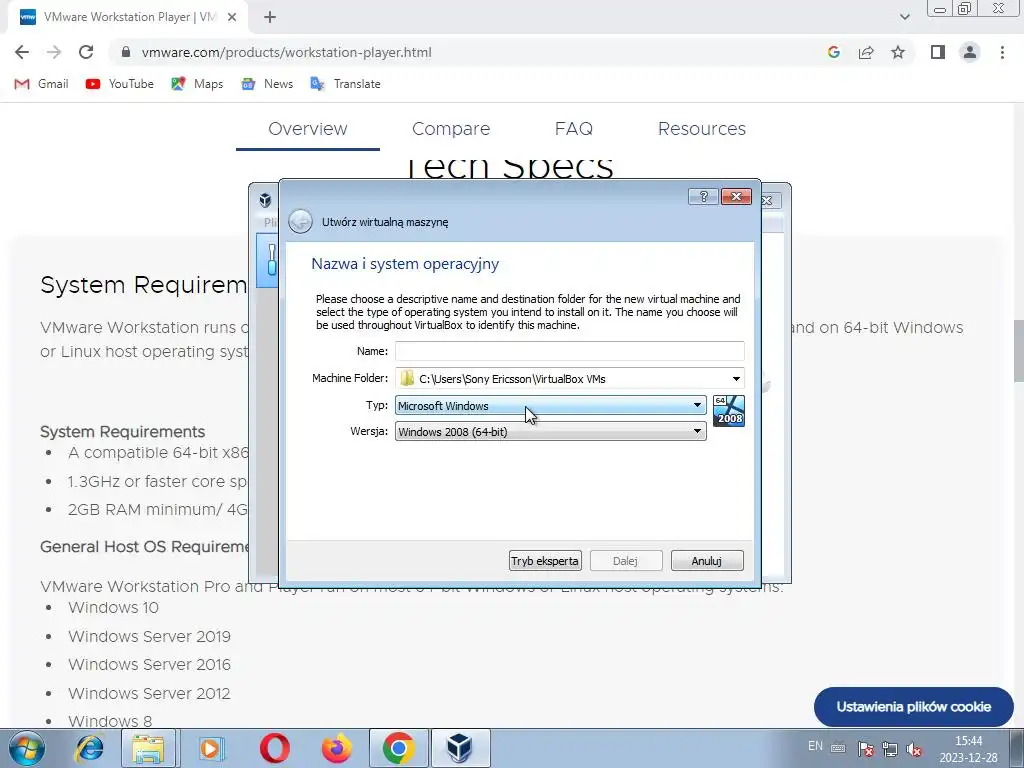Click the Chrome back arrow
The image size is (1024, 768).
(22, 52)
